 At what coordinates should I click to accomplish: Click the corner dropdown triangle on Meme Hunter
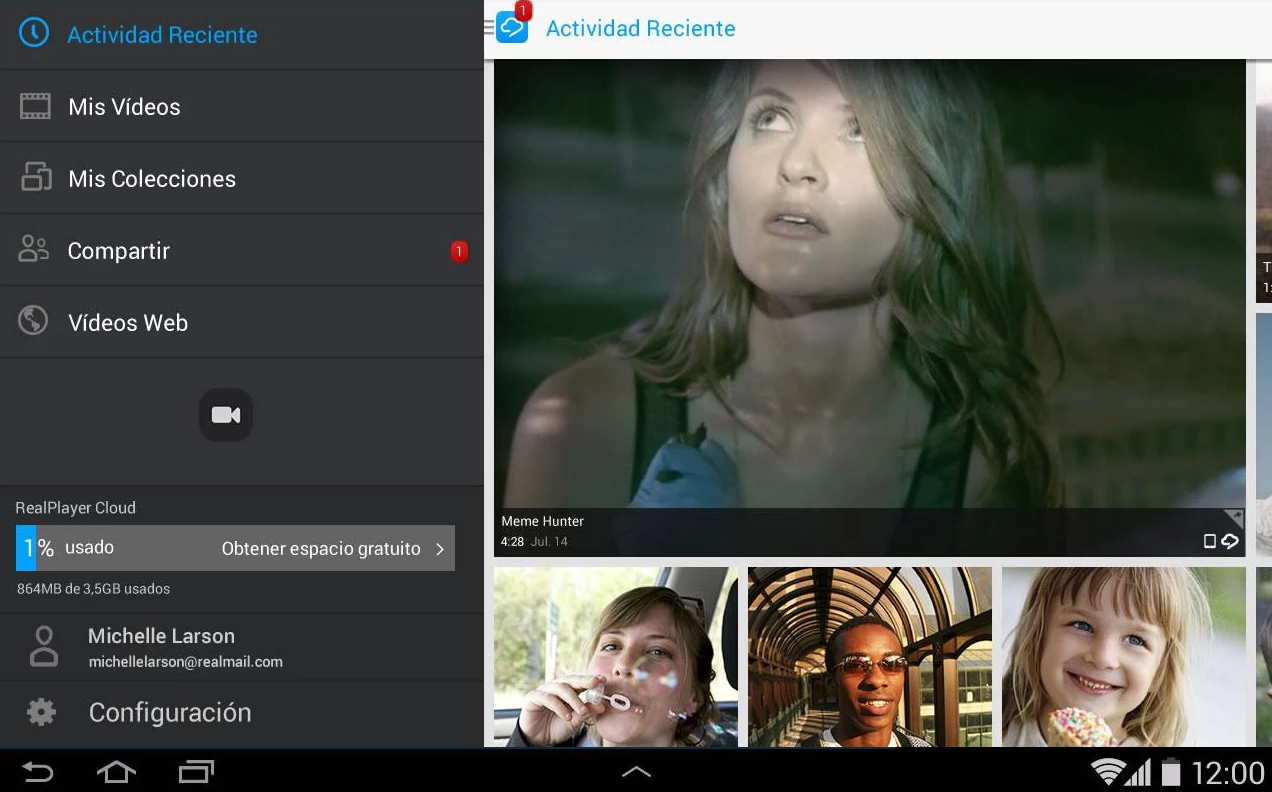[1236, 518]
